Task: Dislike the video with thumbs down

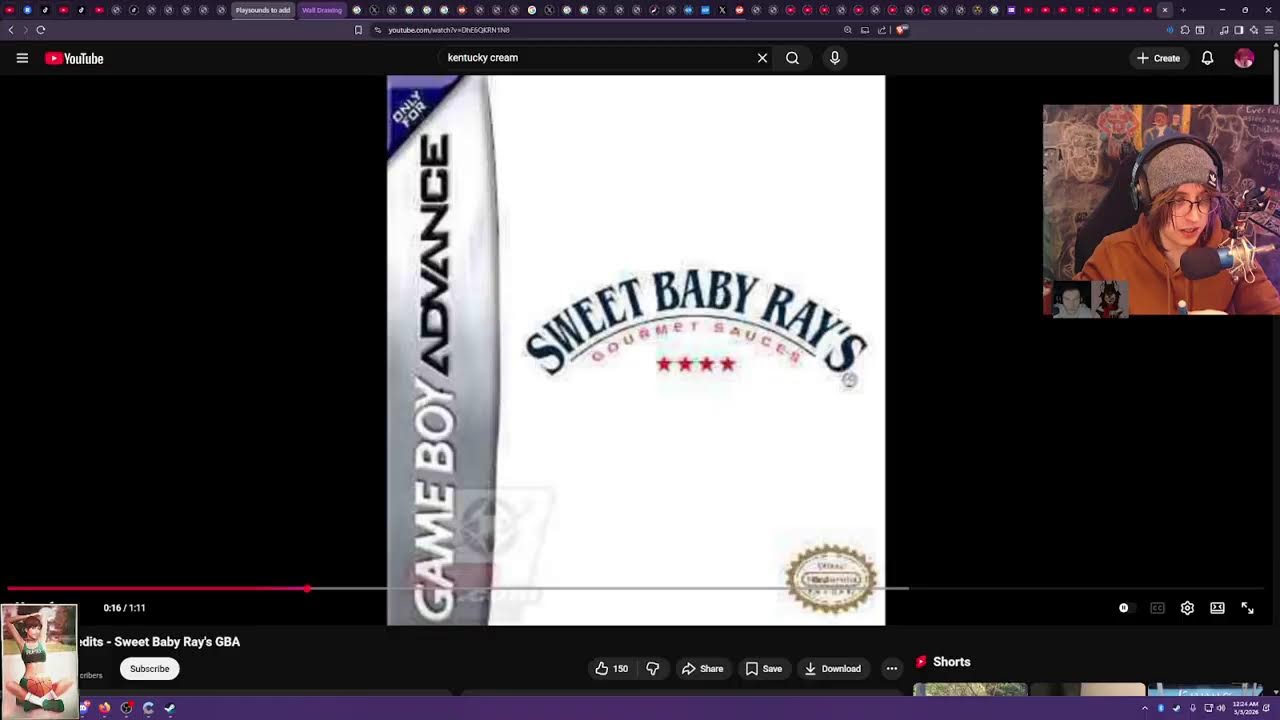Action: 653,669
